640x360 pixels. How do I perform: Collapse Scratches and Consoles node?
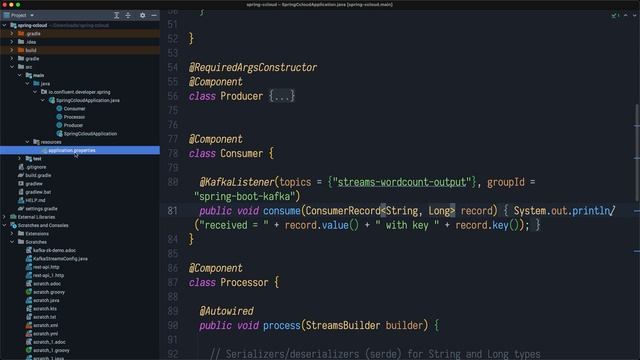4,225
